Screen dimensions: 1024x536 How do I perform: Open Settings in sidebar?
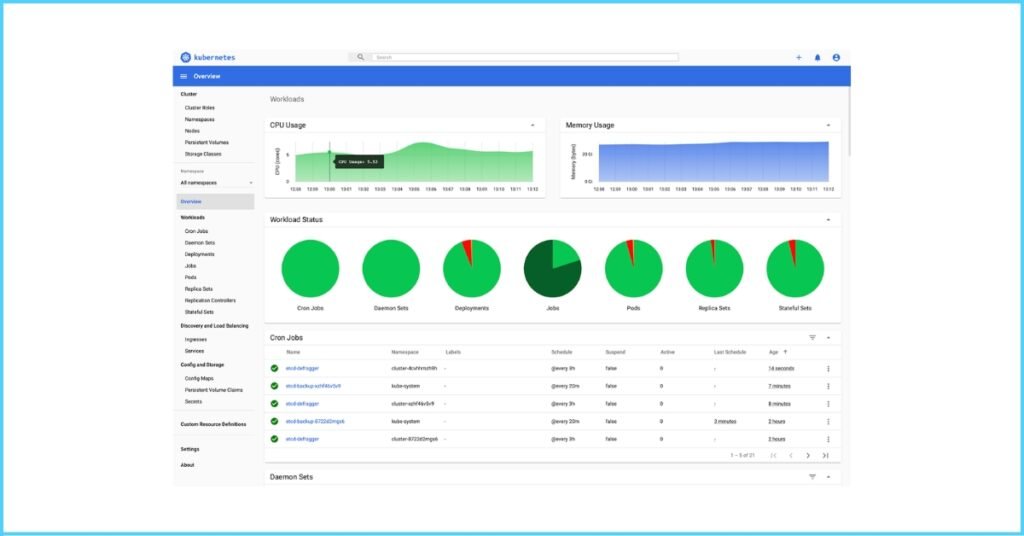click(x=189, y=449)
